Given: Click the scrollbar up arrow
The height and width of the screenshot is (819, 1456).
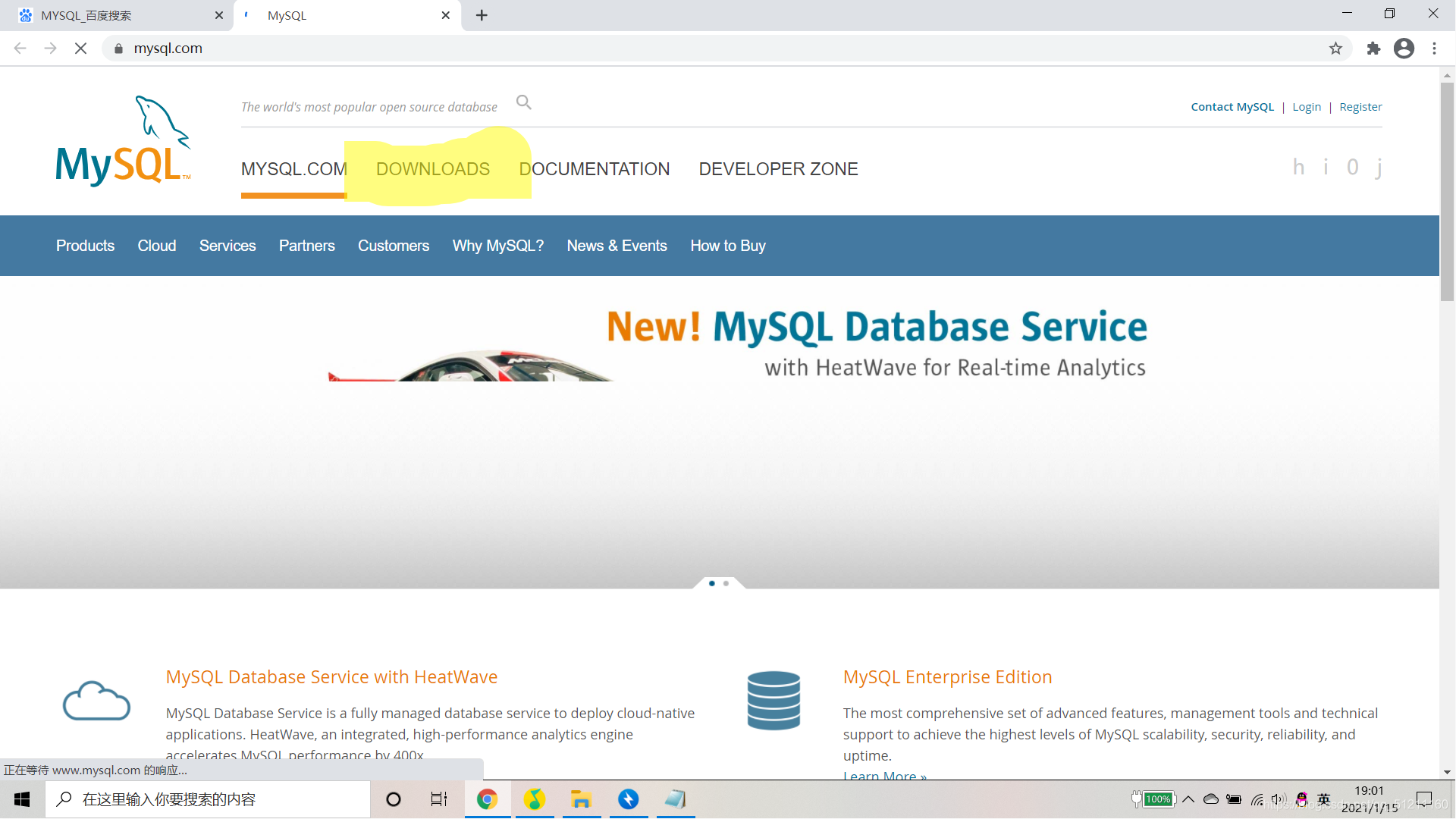Looking at the screenshot, I should [x=1447, y=75].
